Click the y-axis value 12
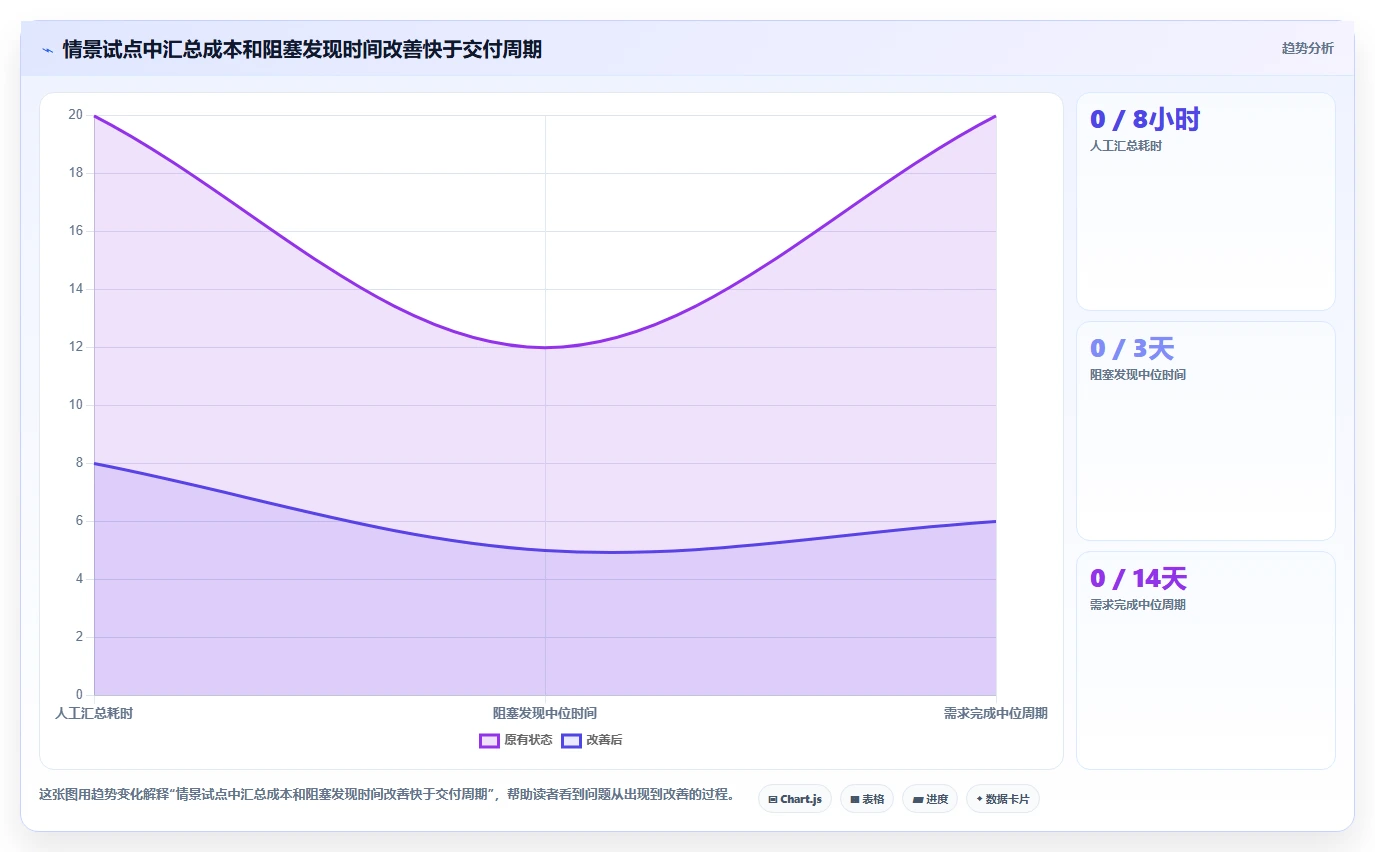This screenshot has width=1375, height=852. point(75,346)
